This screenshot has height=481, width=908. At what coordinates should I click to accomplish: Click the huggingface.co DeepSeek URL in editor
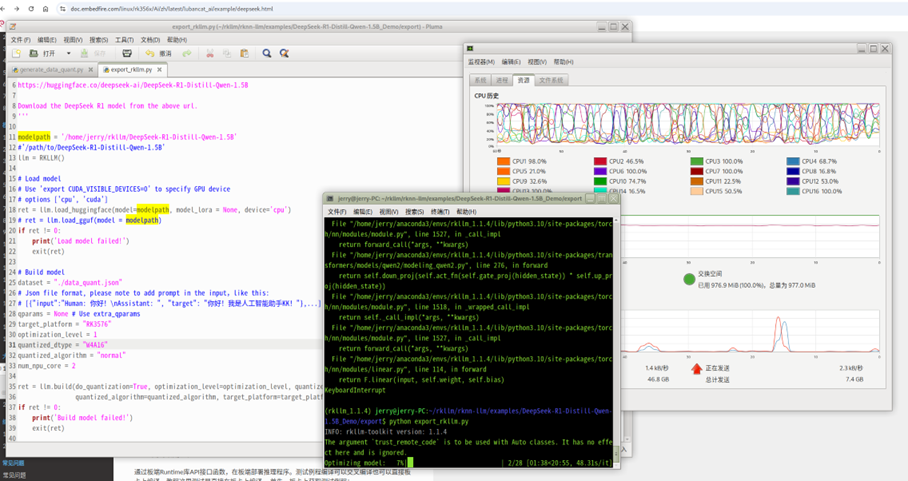click(133, 85)
